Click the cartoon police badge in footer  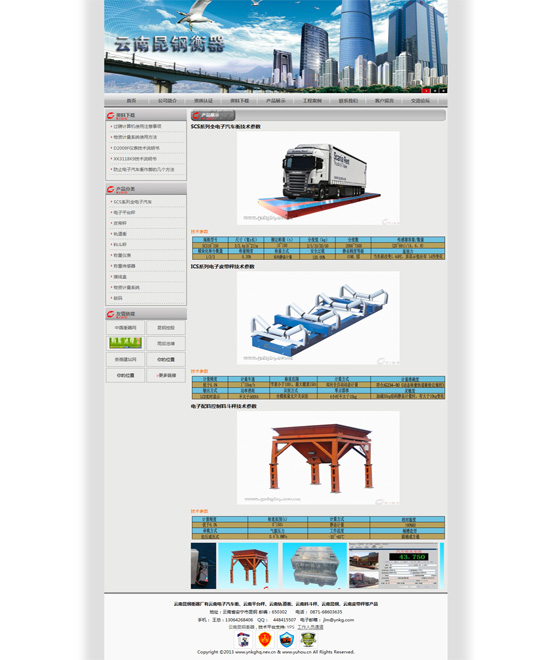[242, 639]
